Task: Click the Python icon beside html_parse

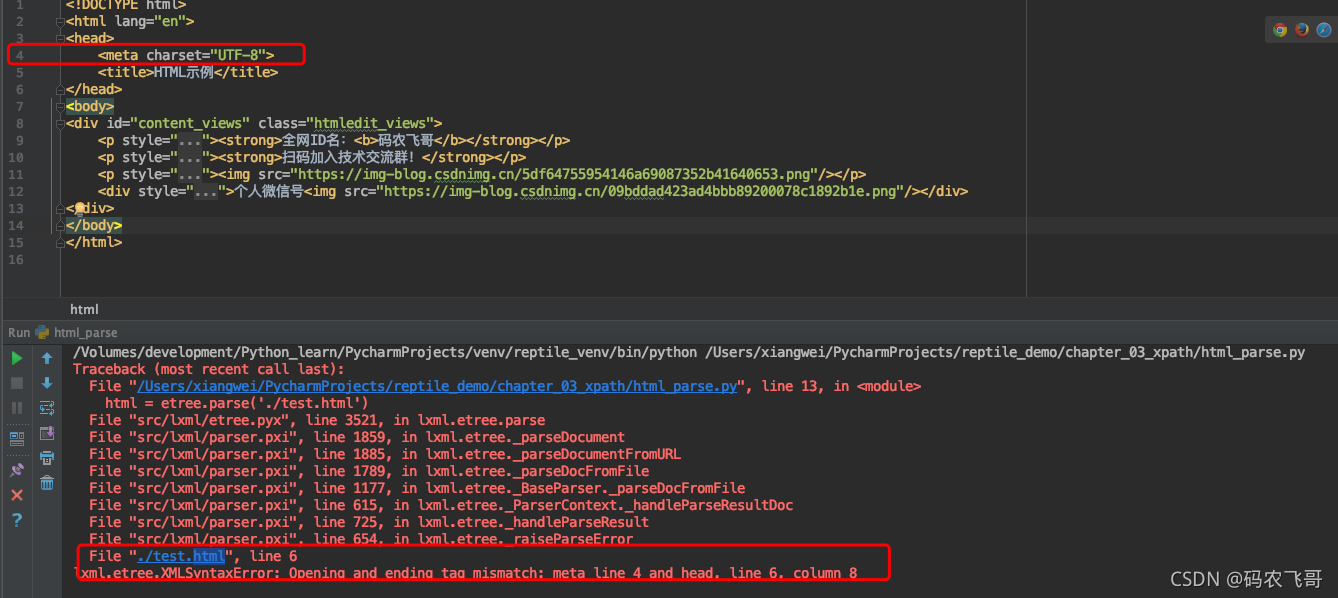Action: (42, 332)
